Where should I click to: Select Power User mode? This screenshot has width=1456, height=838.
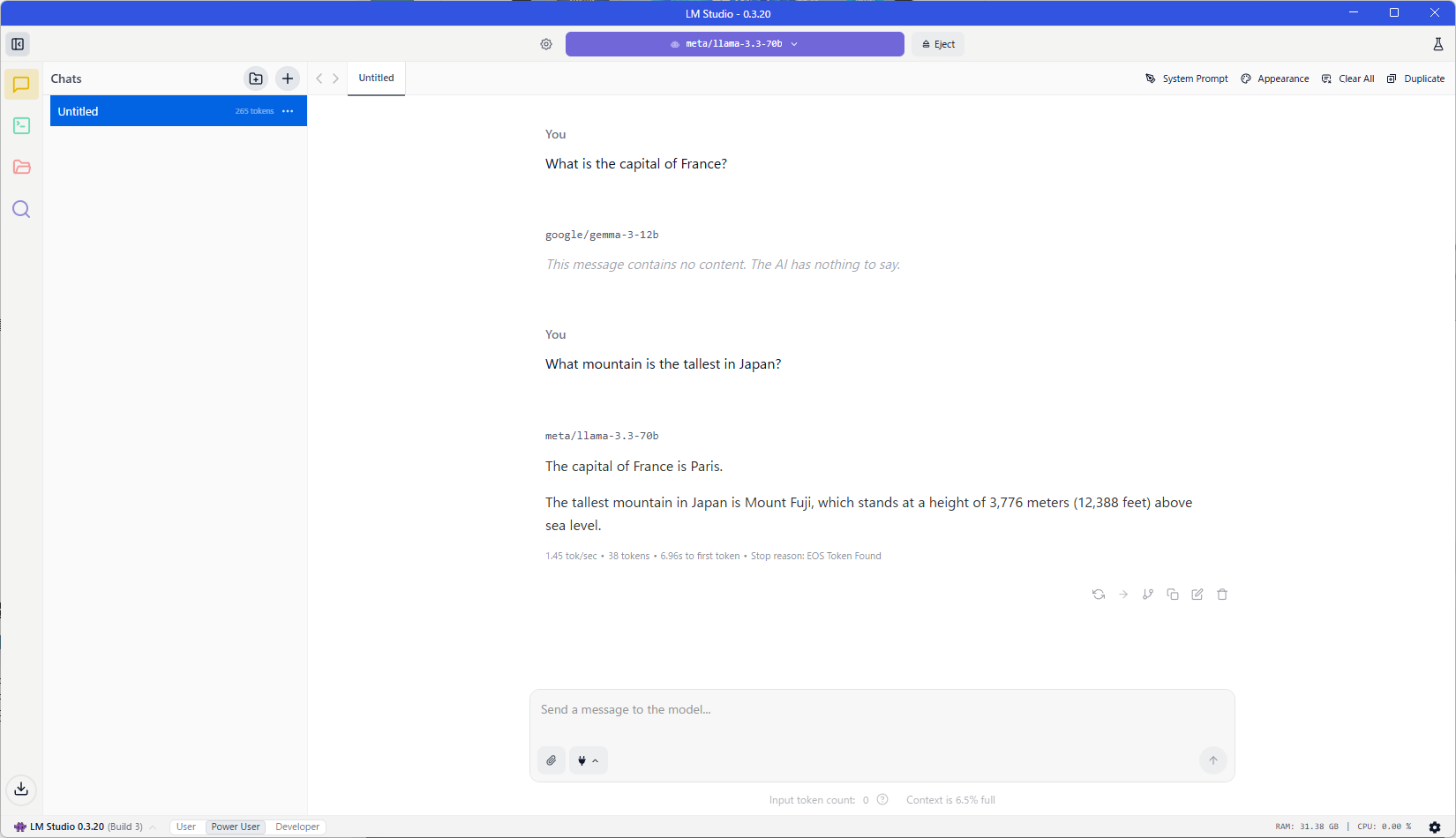[236, 827]
